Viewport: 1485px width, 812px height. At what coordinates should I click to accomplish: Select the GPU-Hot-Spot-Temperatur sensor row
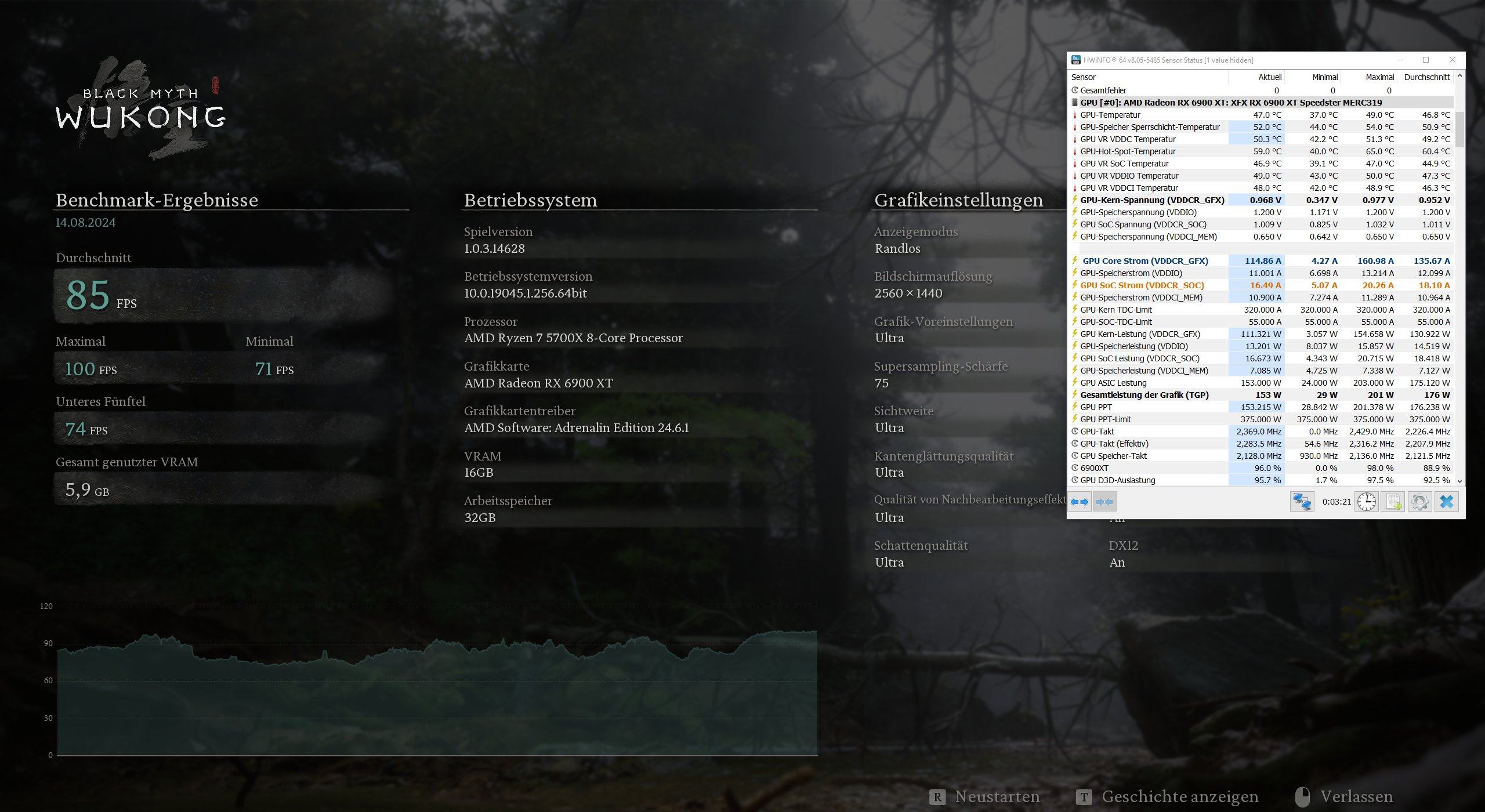1128,151
